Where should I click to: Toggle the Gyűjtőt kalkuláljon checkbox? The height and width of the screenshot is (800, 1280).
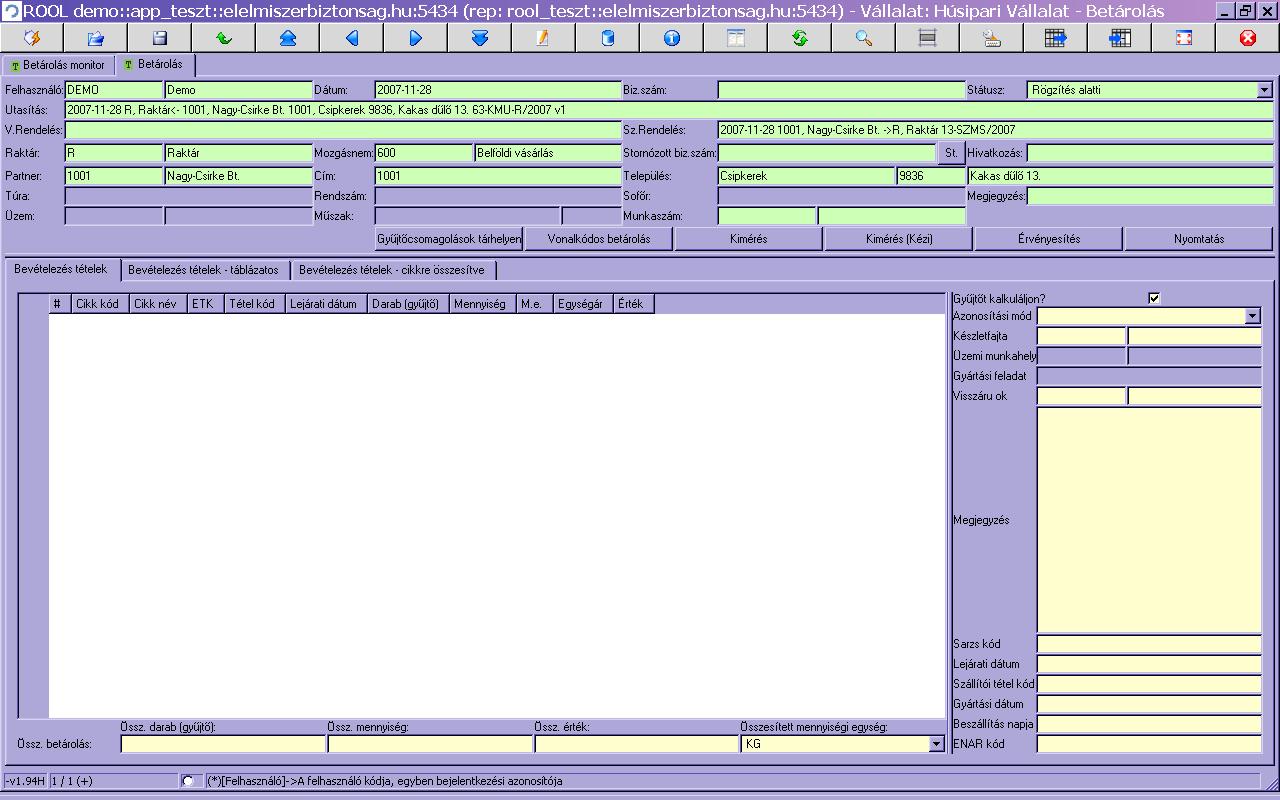tap(1154, 298)
